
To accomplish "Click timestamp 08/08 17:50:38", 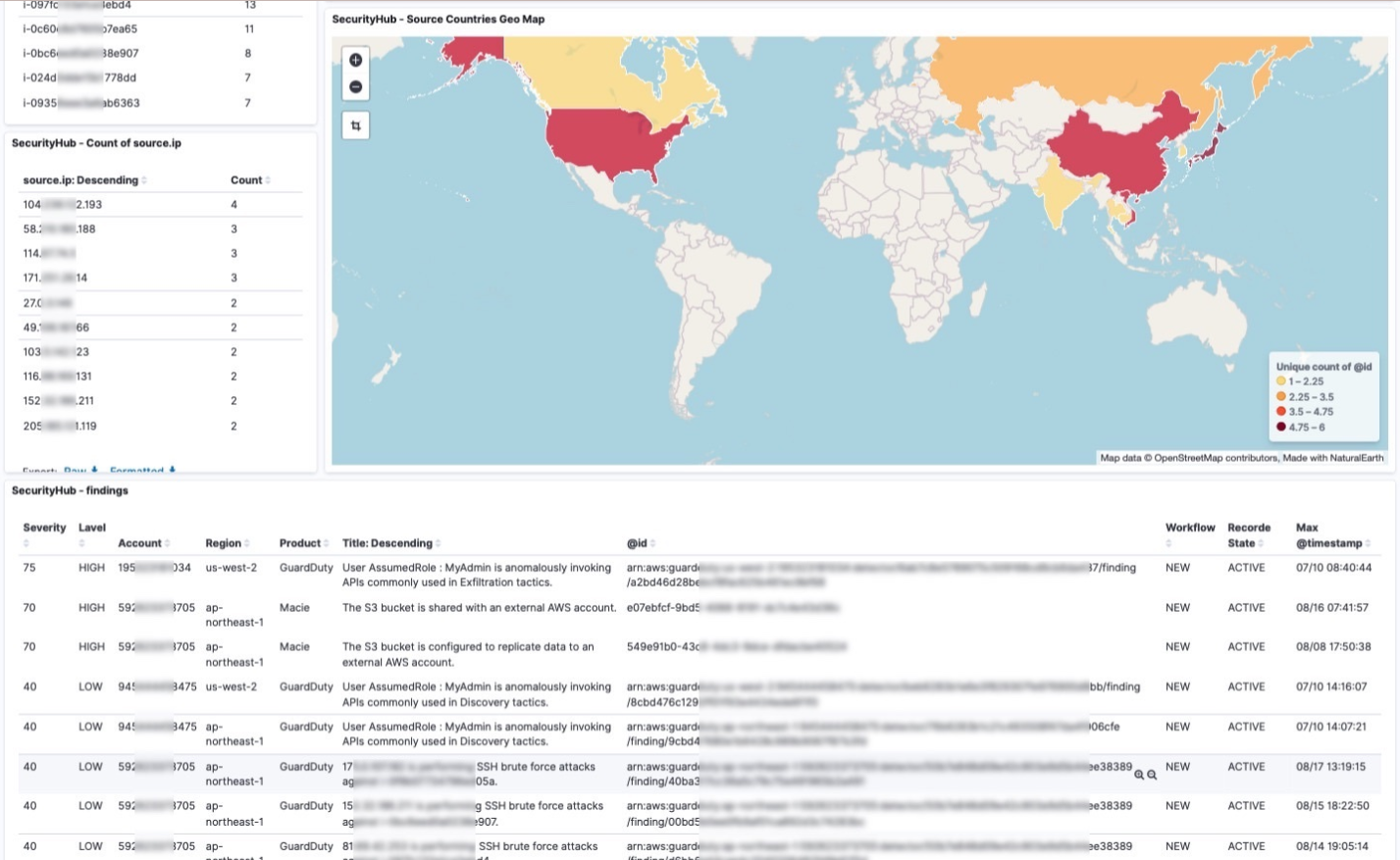I will (x=1332, y=647).
